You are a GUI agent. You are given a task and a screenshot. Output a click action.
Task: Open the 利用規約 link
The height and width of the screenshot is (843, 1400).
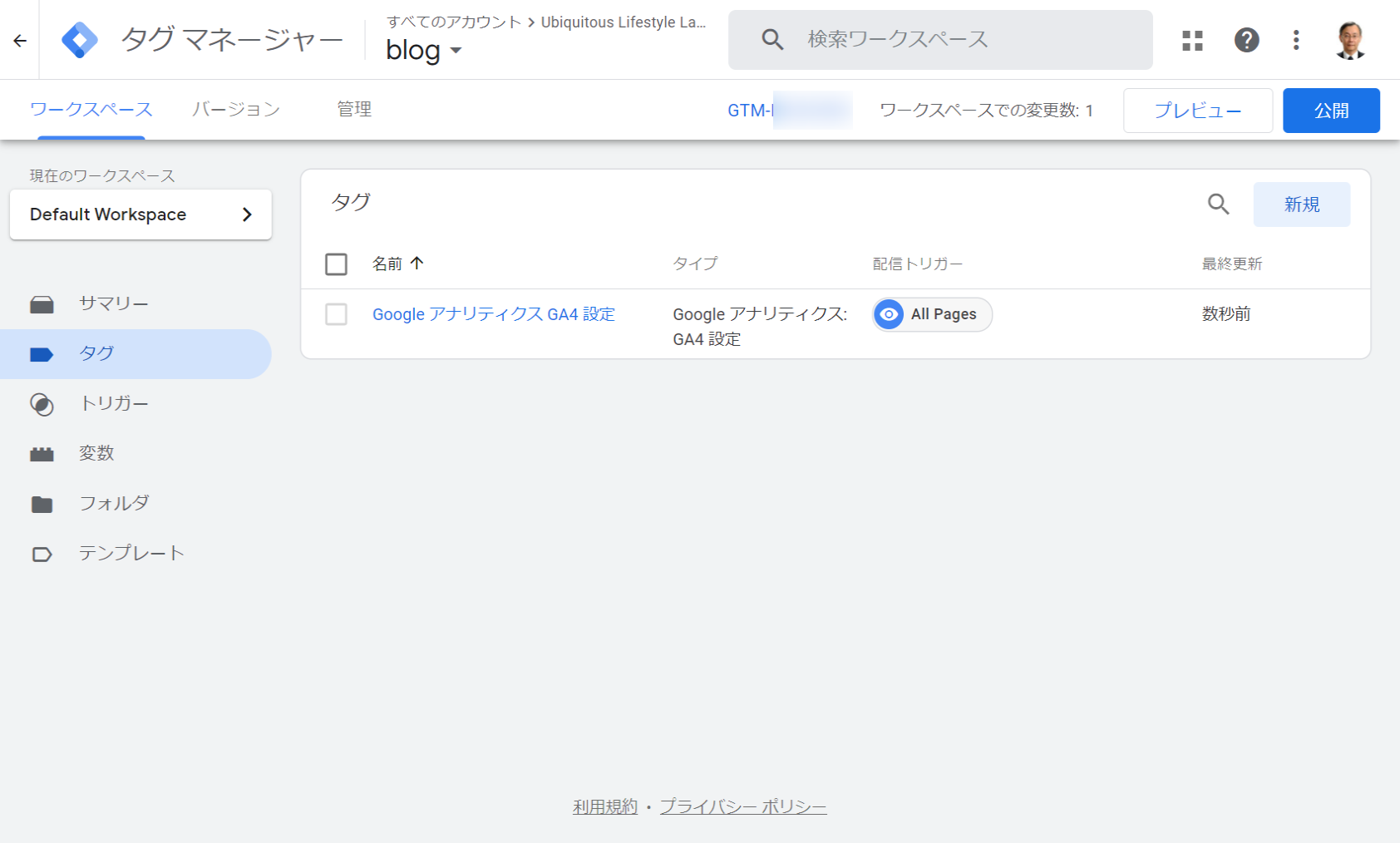click(605, 806)
